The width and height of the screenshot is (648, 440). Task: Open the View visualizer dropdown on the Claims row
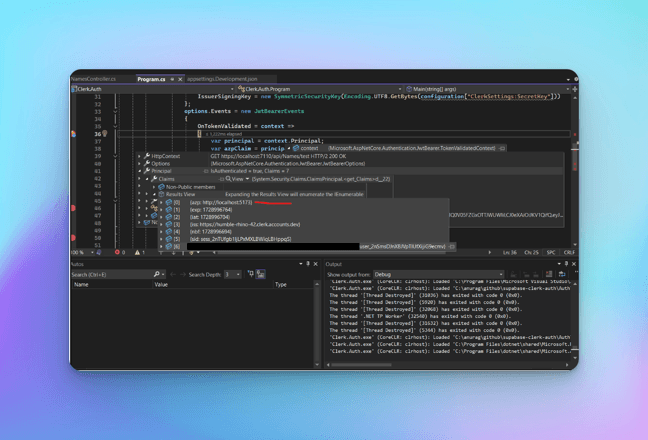pos(247,179)
